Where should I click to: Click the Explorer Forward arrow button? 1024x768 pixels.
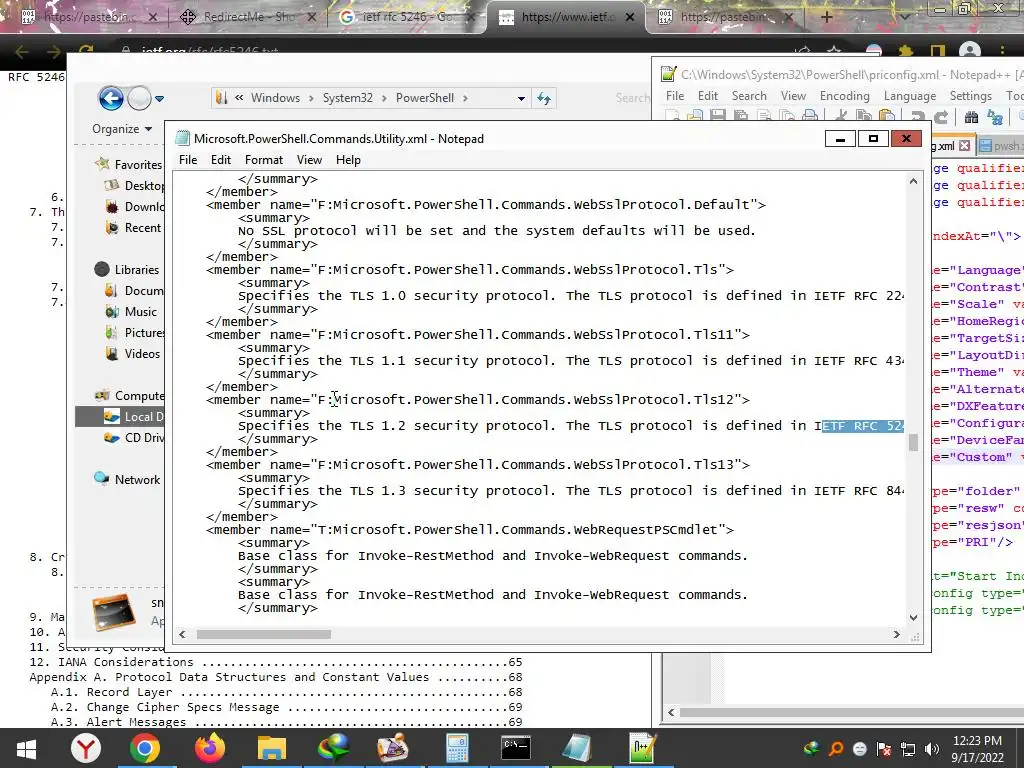coord(139,99)
